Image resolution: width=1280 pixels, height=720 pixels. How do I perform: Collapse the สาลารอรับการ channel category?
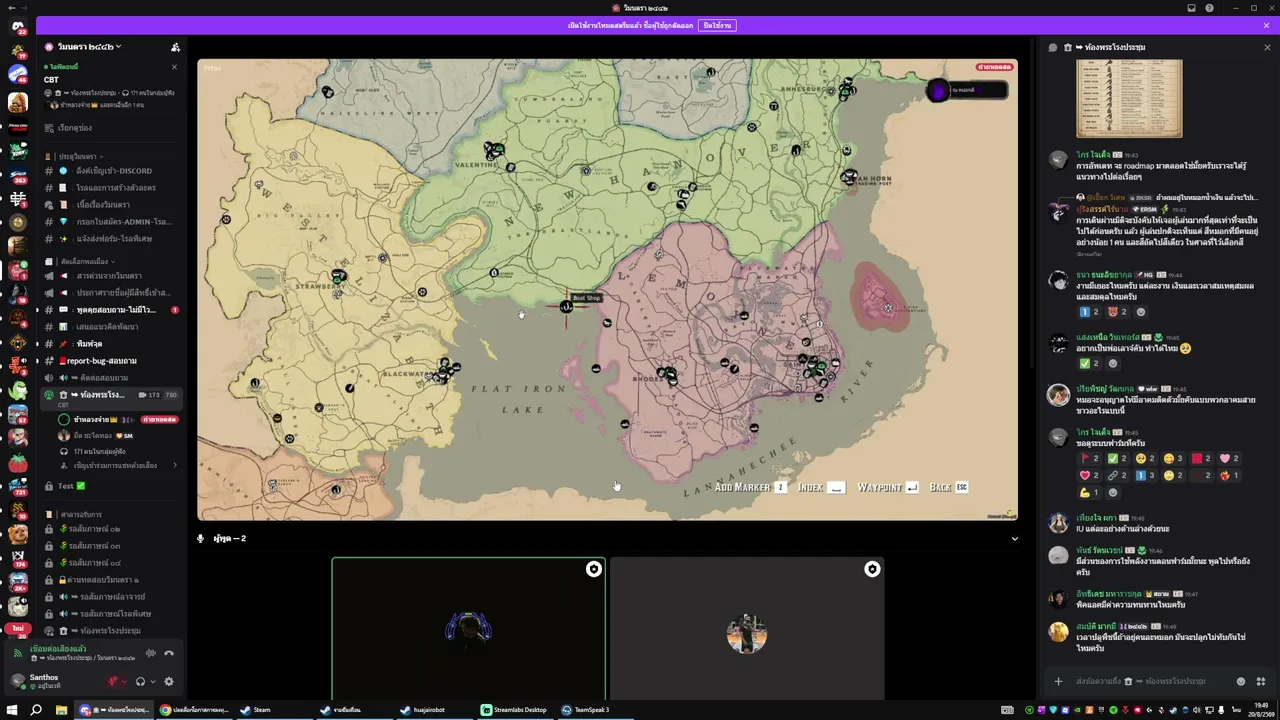point(79,515)
